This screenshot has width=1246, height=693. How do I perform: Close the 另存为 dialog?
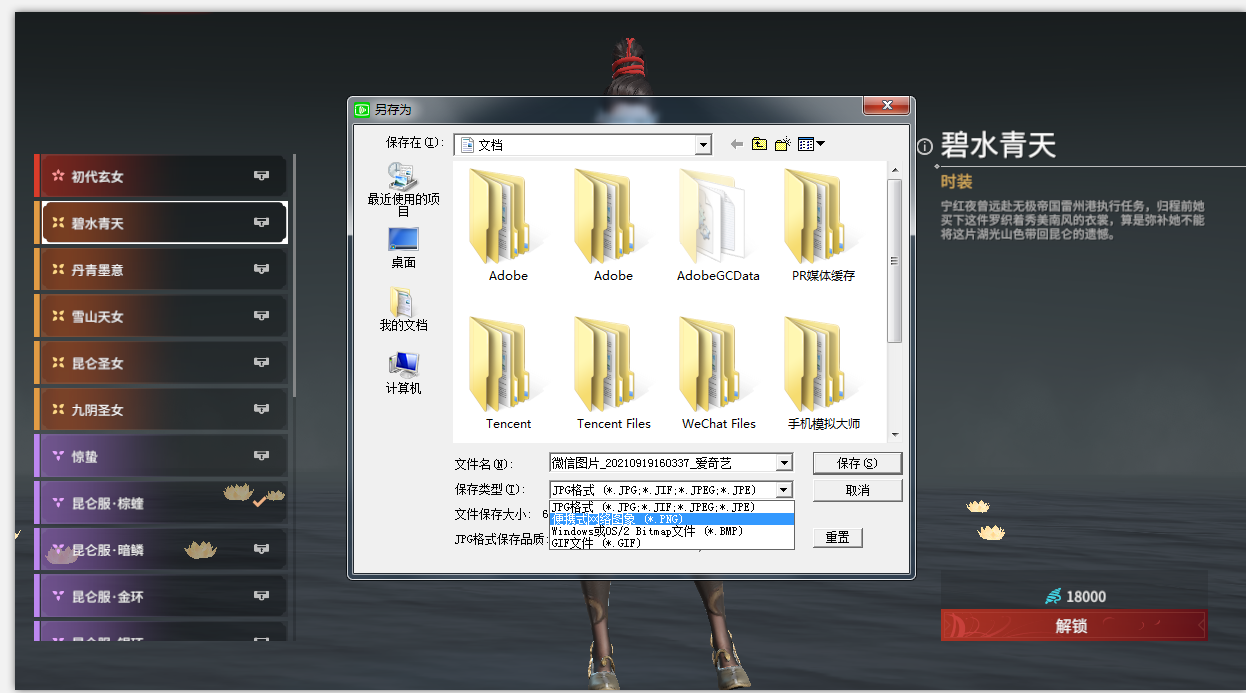(887, 105)
